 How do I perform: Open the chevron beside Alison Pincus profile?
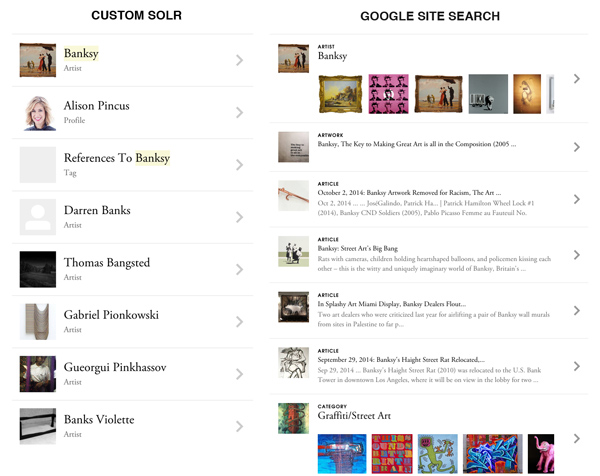pos(240,112)
